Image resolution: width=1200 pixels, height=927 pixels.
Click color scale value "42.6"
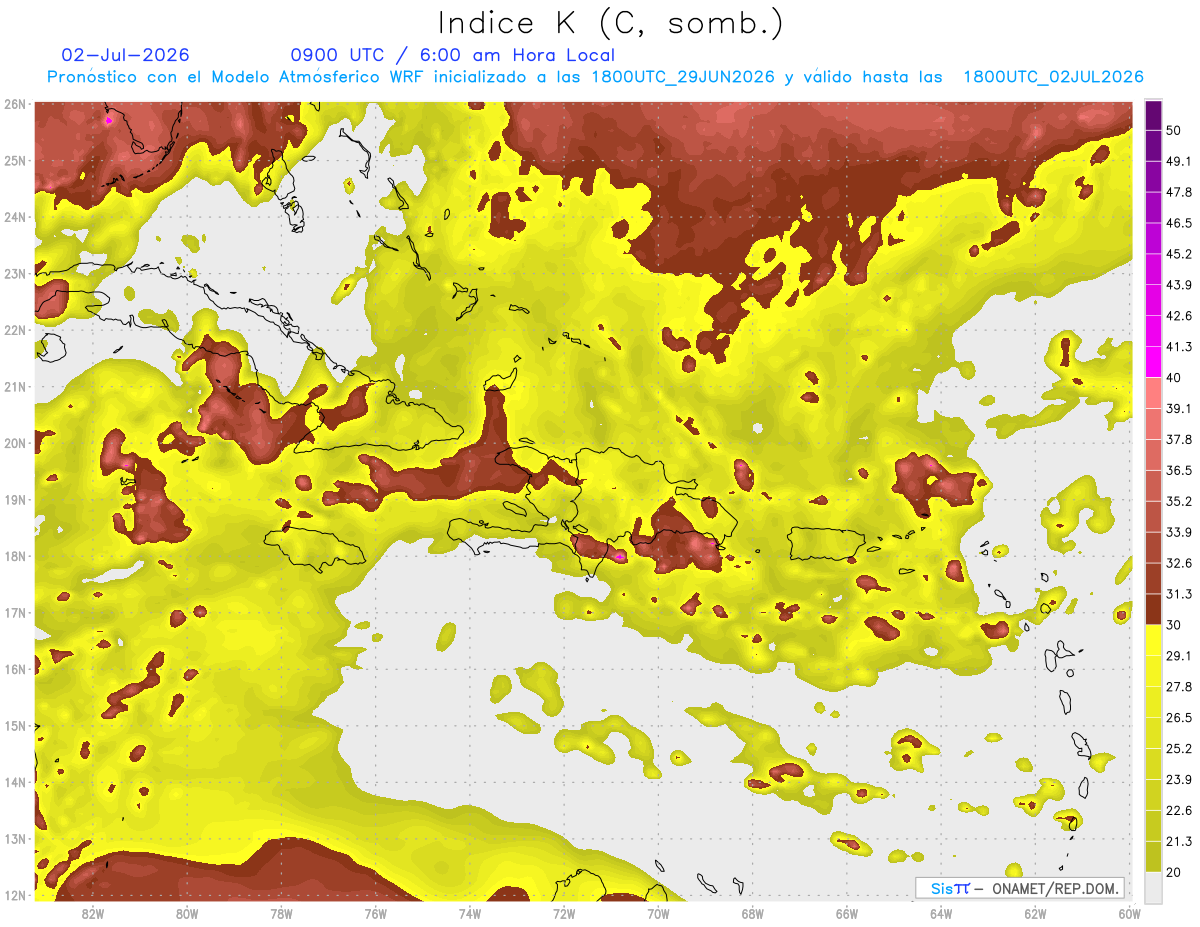pos(1179,316)
